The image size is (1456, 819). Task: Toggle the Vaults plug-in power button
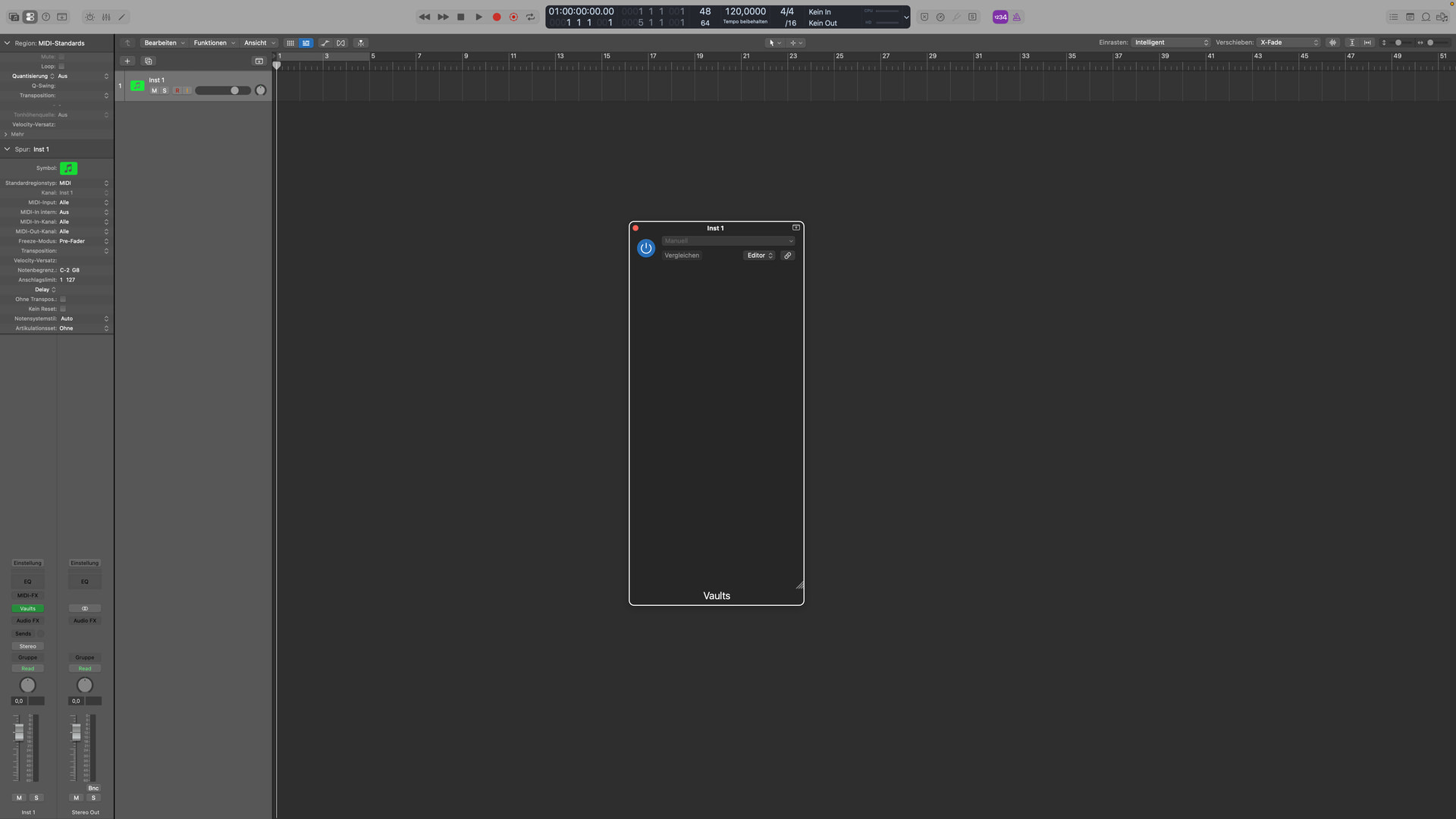point(646,248)
